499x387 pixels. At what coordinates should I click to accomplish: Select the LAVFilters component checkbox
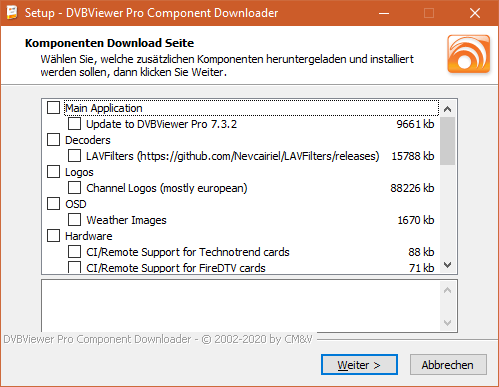coord(74,156)
